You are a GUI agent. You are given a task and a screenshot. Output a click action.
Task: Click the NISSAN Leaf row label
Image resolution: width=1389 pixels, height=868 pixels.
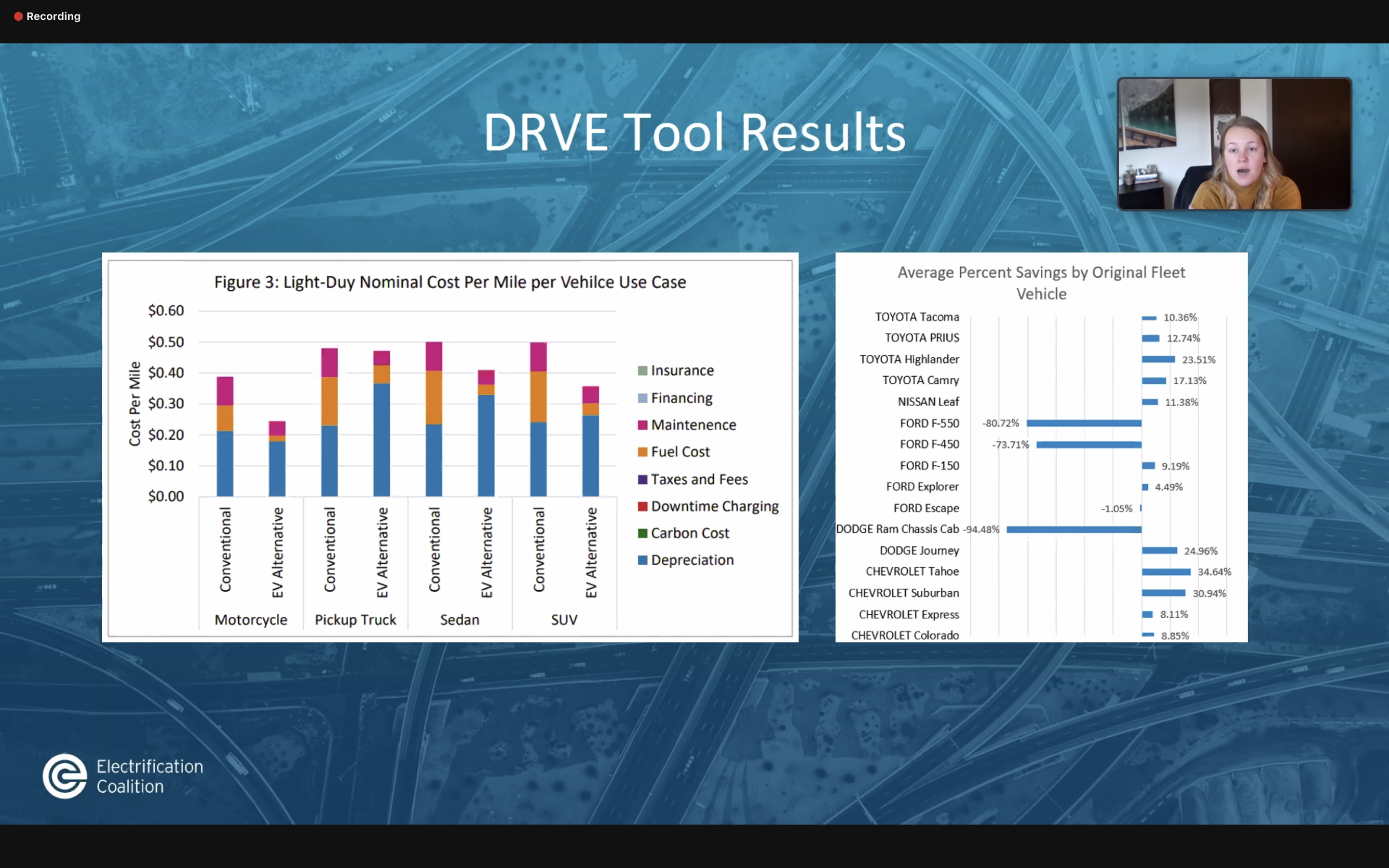pyautogui.click(x=928, y=402)
